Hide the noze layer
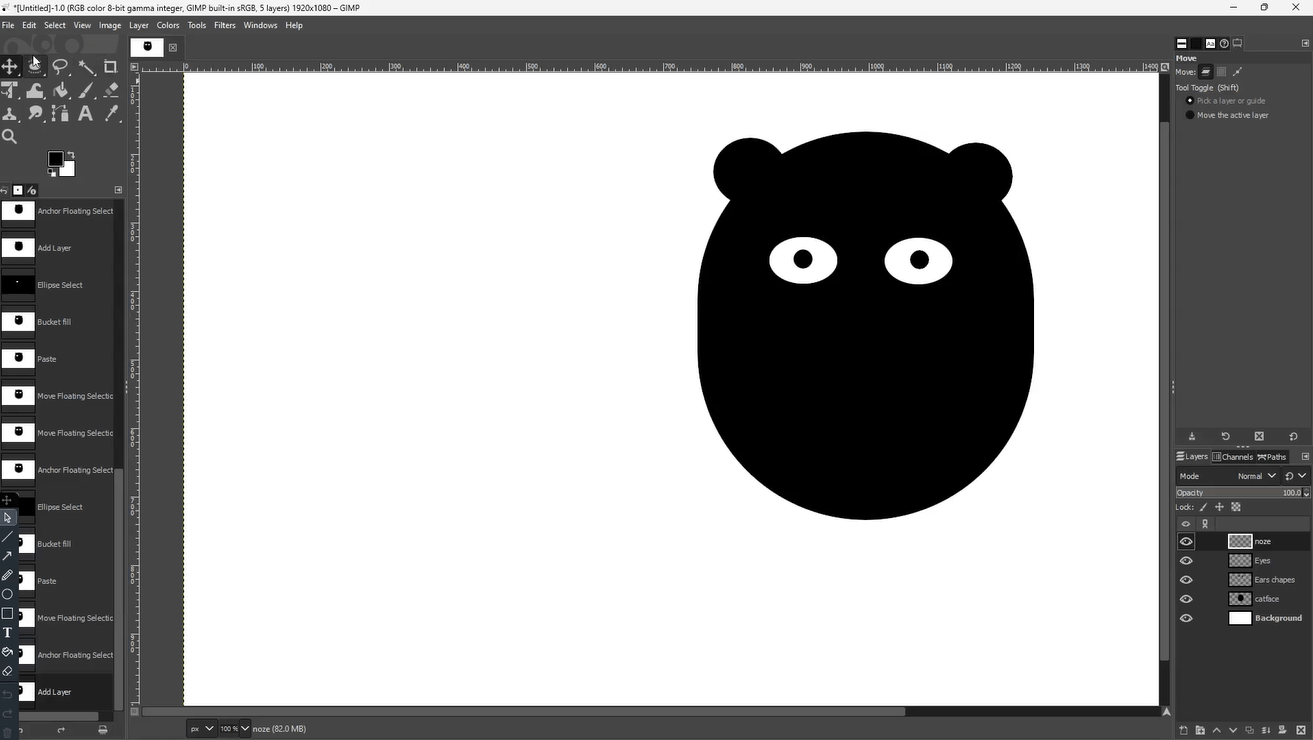1313x740 pixels. (1186, 541)
